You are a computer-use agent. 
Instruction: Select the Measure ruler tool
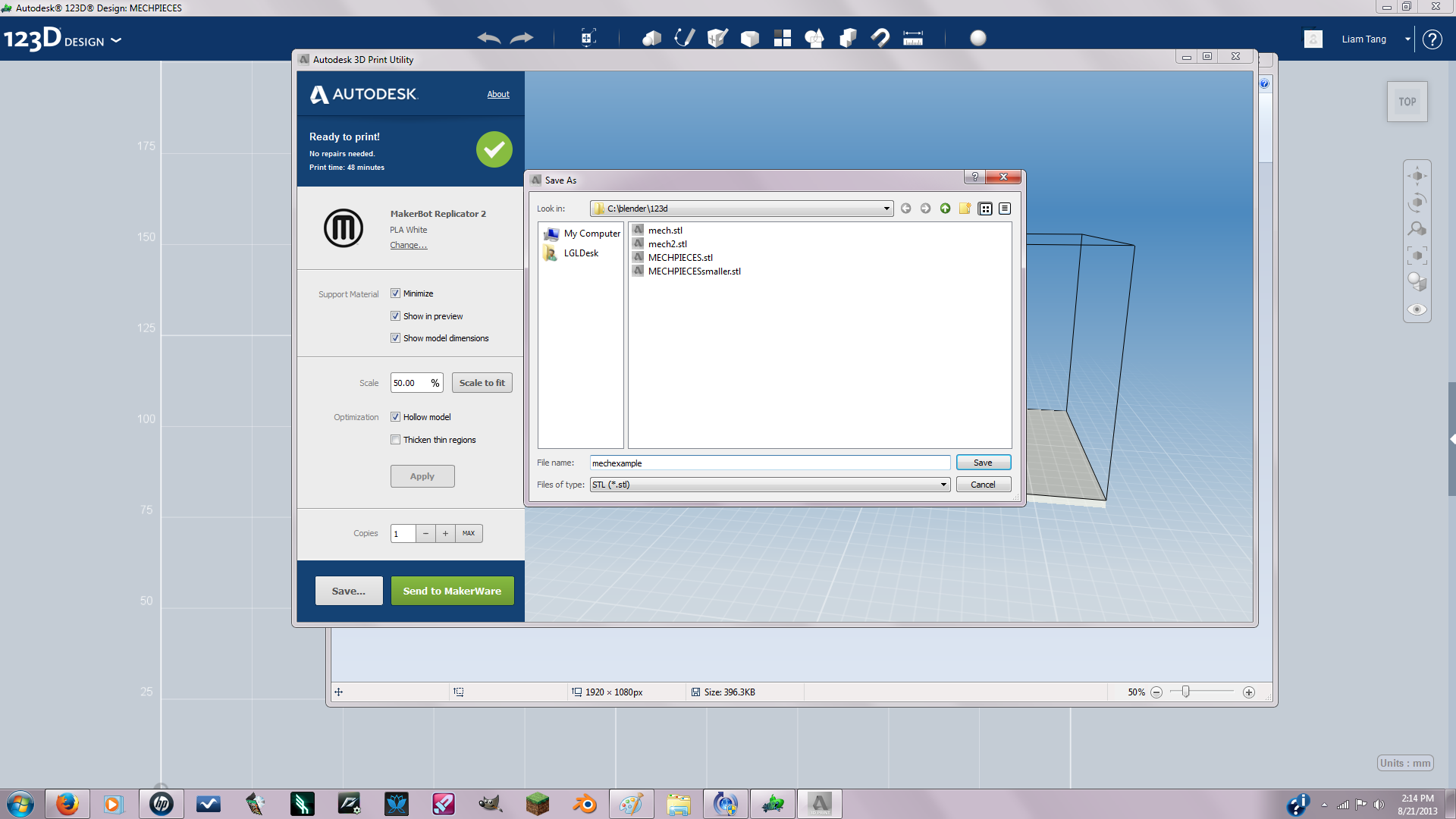[913, 38]
